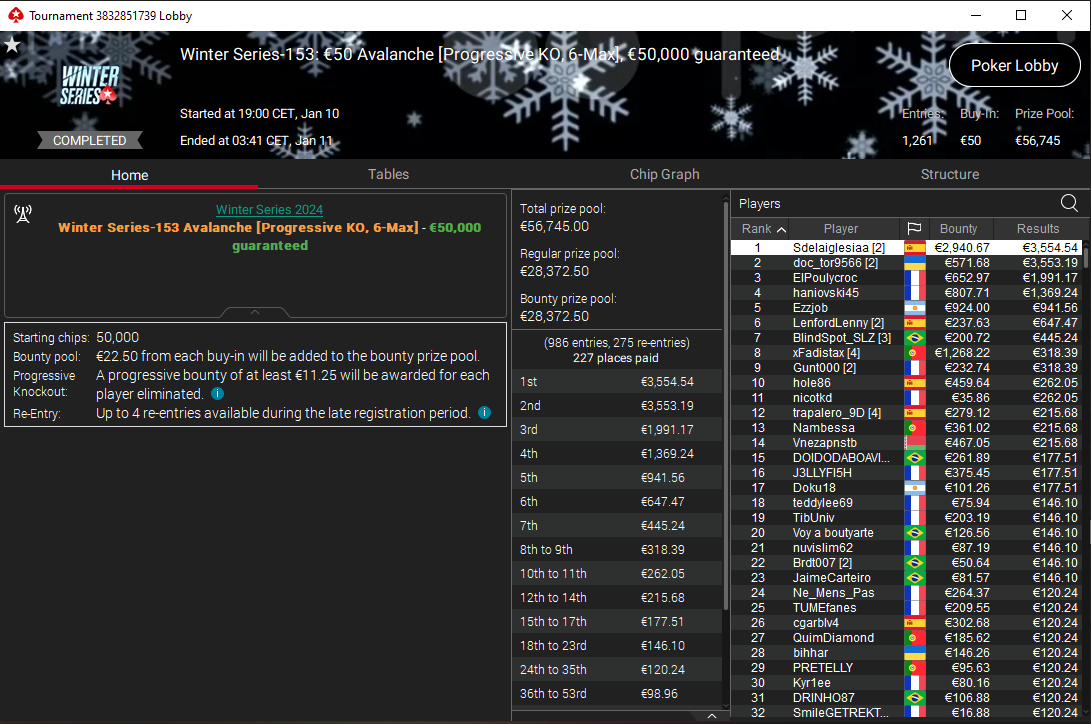Select player DRINHO87 row

pyautogui.click(x=907, y=698)
